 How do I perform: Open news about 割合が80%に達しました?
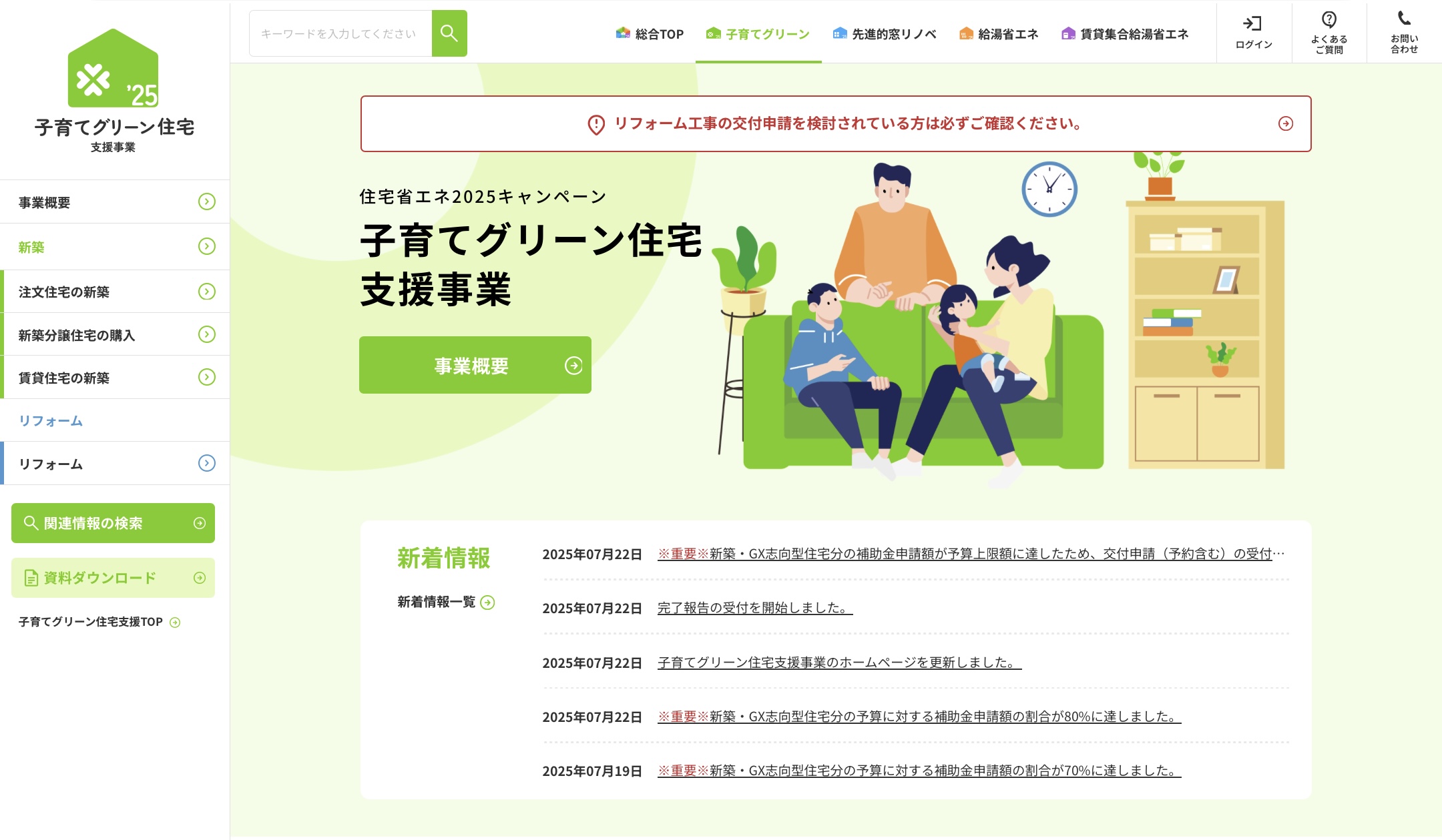[x=919, y=717]
